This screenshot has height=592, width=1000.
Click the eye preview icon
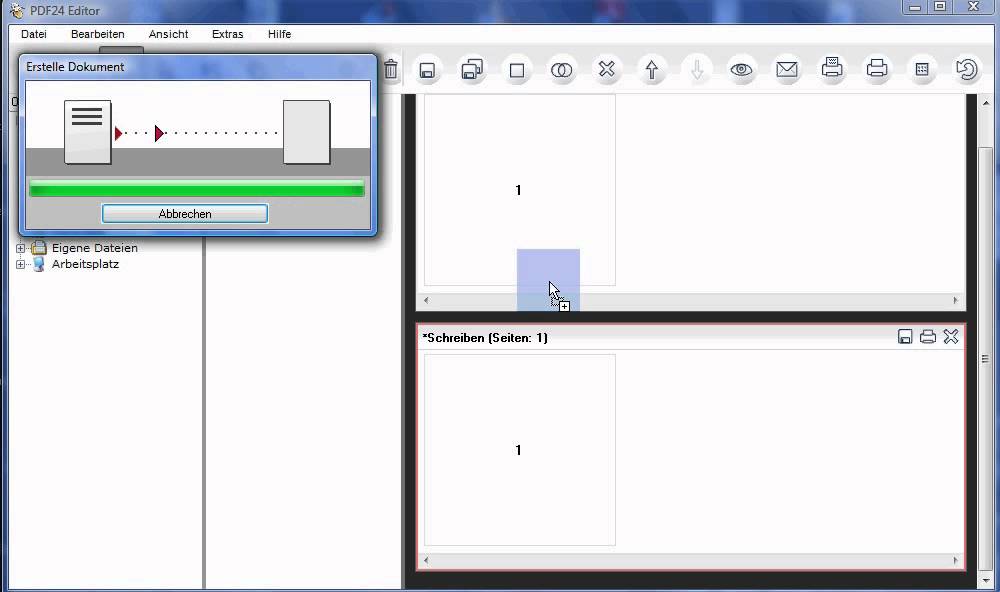click(741, 70)
